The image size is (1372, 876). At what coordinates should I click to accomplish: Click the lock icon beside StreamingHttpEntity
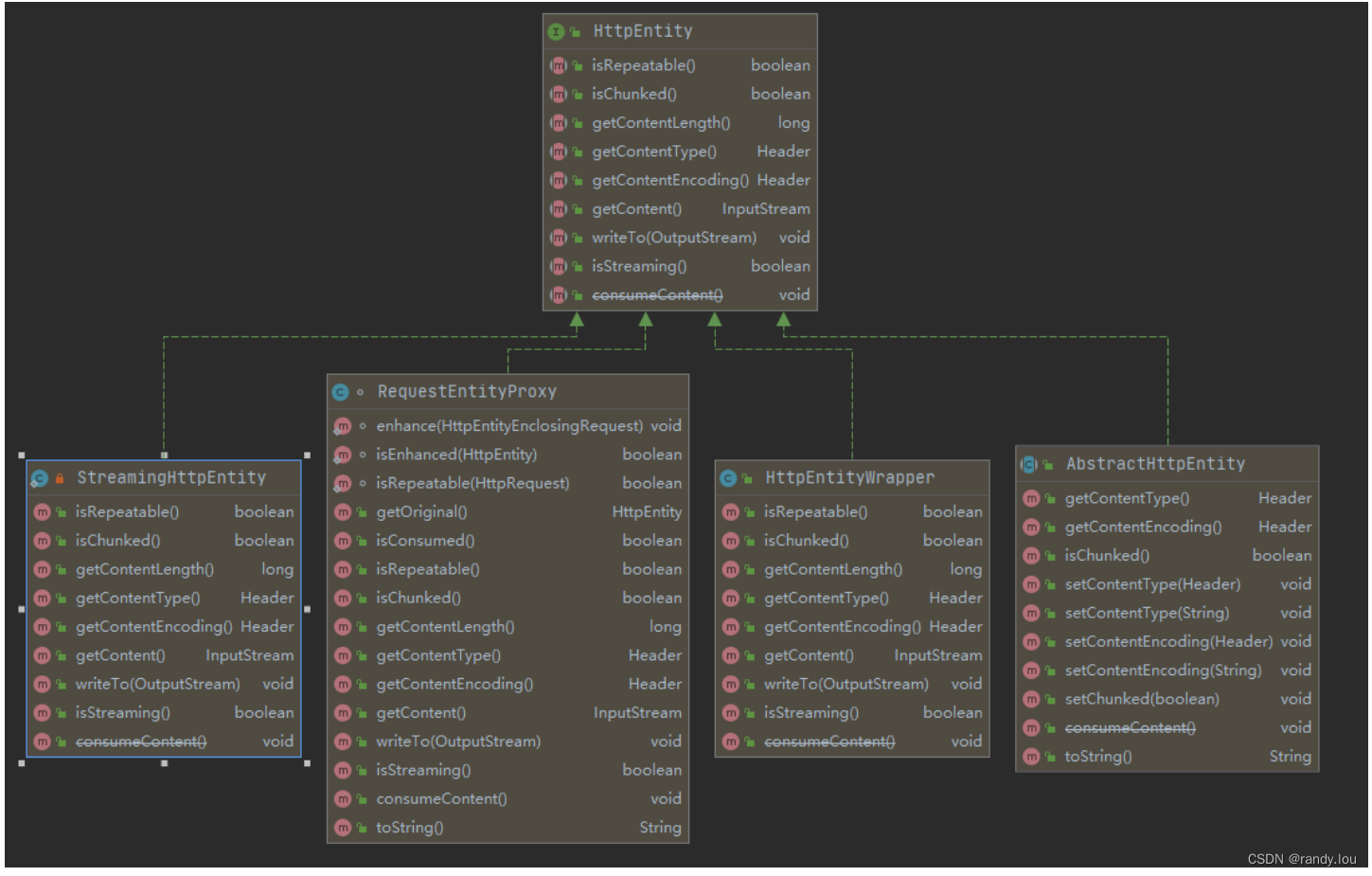click(x=60, y=478)
